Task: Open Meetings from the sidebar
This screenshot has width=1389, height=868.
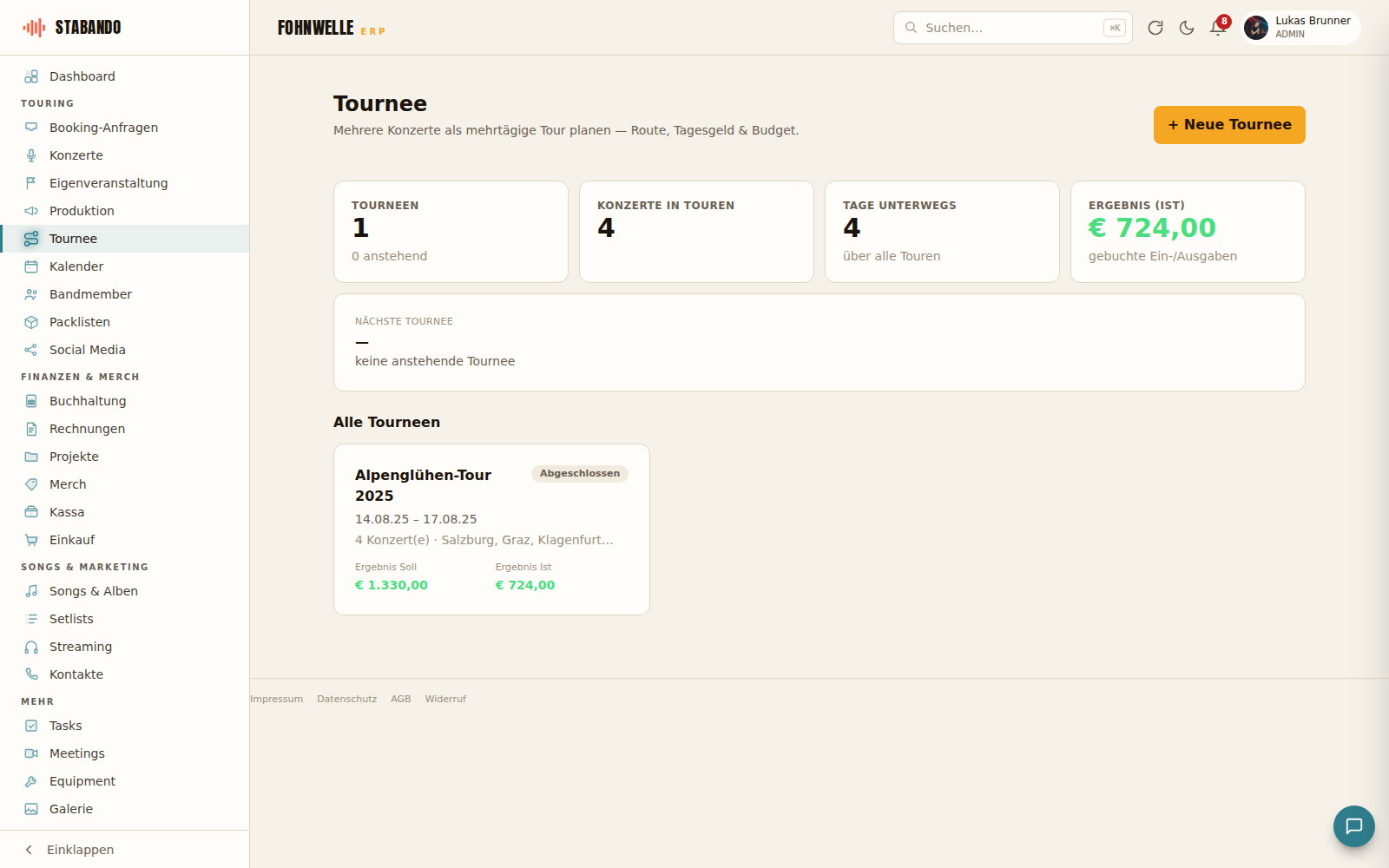Action: pyautogui.click(x=124, y=753)
